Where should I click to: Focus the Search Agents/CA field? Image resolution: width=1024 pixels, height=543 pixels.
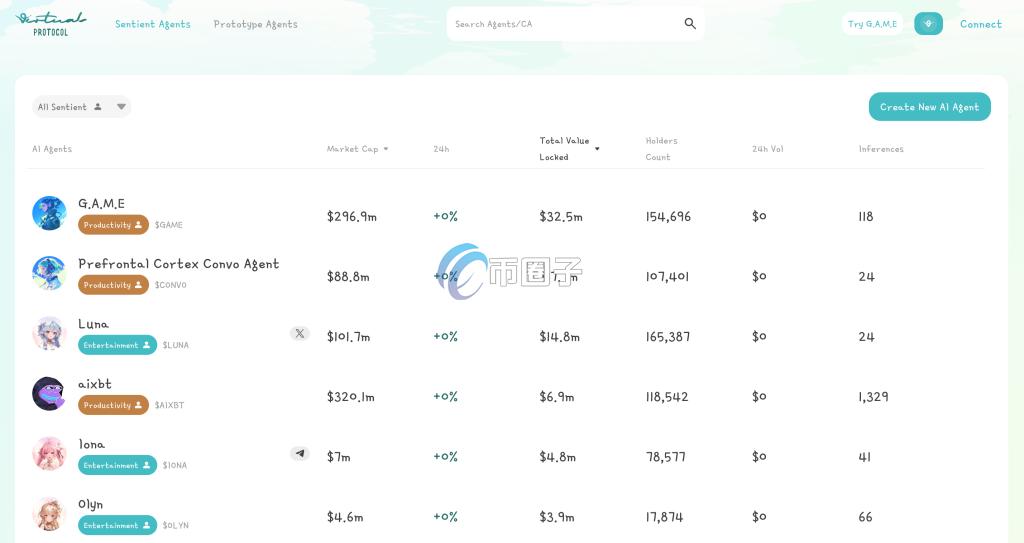pos(575,24)
